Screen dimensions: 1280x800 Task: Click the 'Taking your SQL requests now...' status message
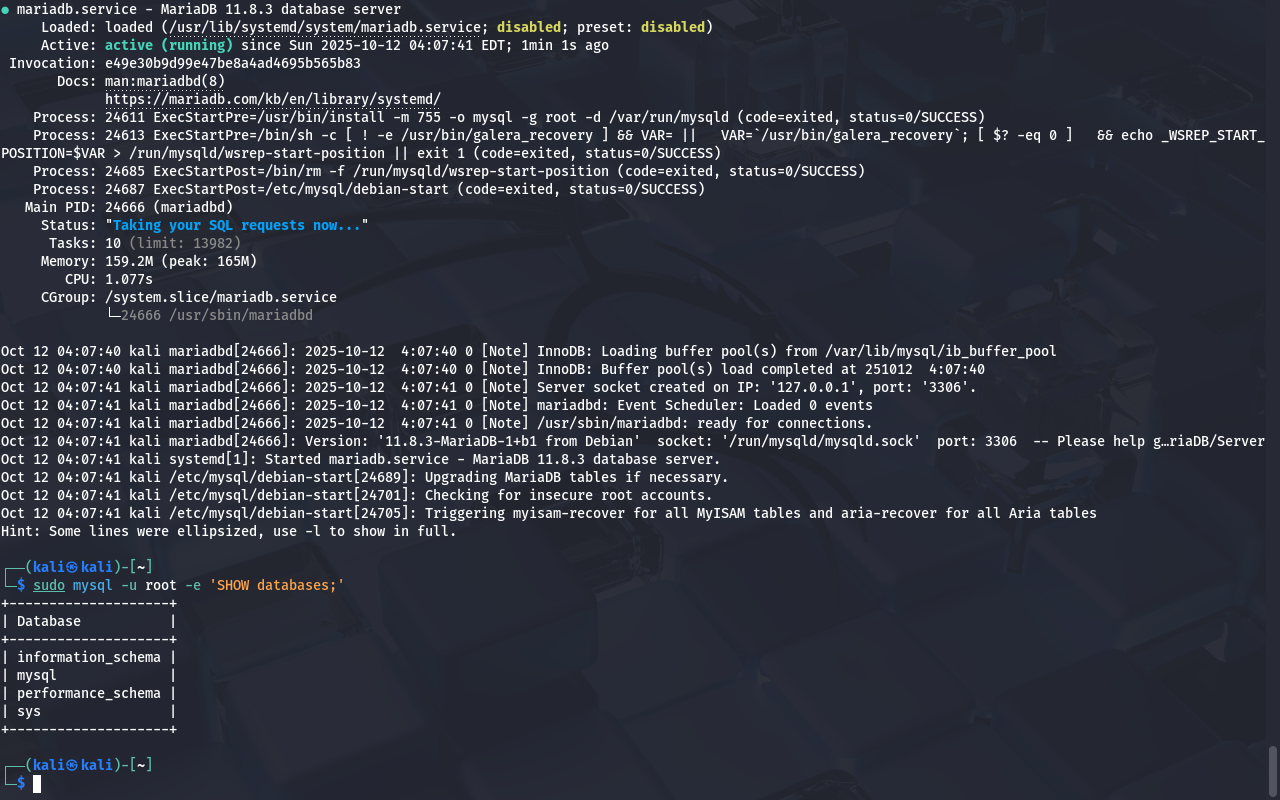tap(237, 225)
